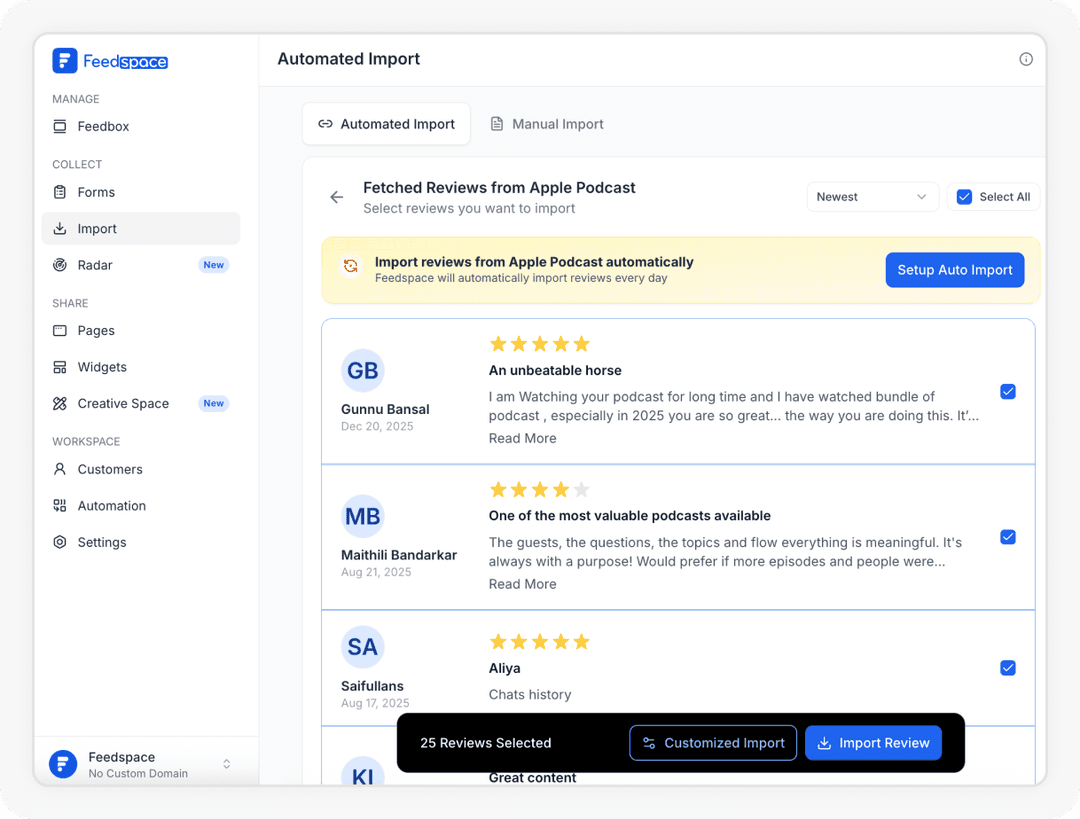The image size is (1080, 819).
Task: Open Forms in the sidebar
Action: click(141, 192)
